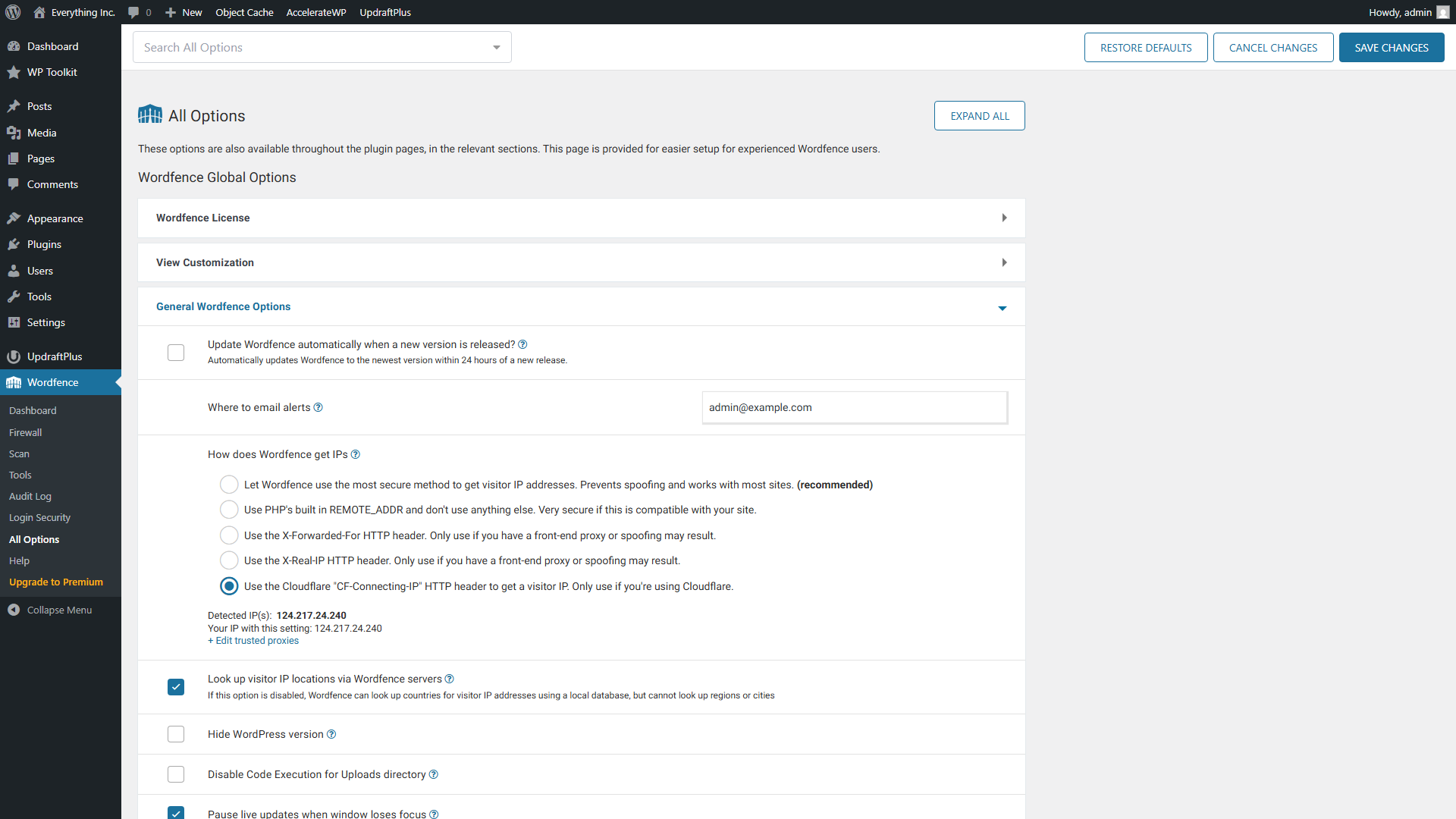This screenshot has height=819, width=1456.
Task: Open help icon for Disable Code Execution option
Action: tap(434, 774)
